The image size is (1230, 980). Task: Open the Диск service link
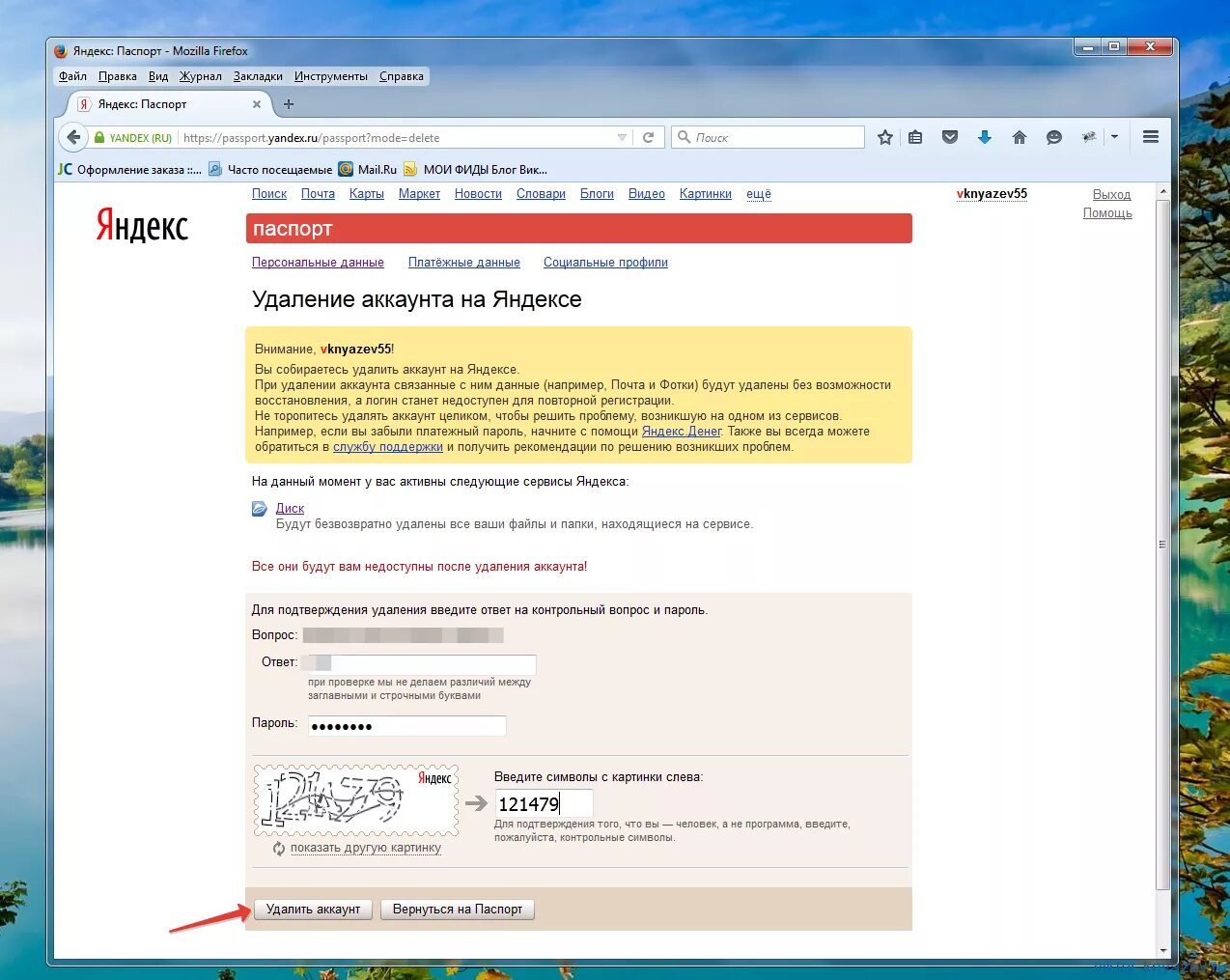(x=290, y=509)
